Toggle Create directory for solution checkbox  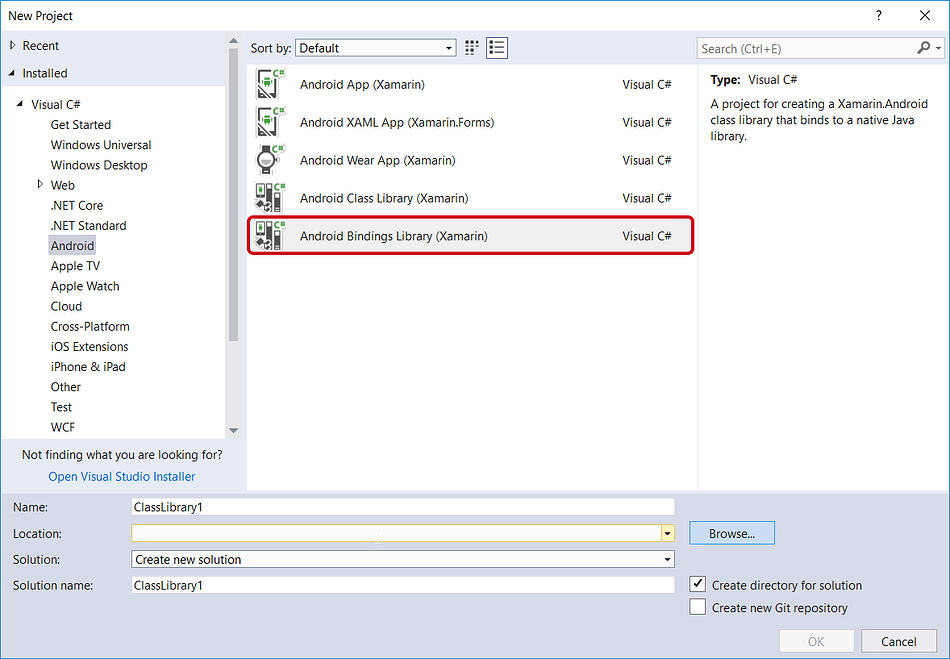(x=697, y=584)
